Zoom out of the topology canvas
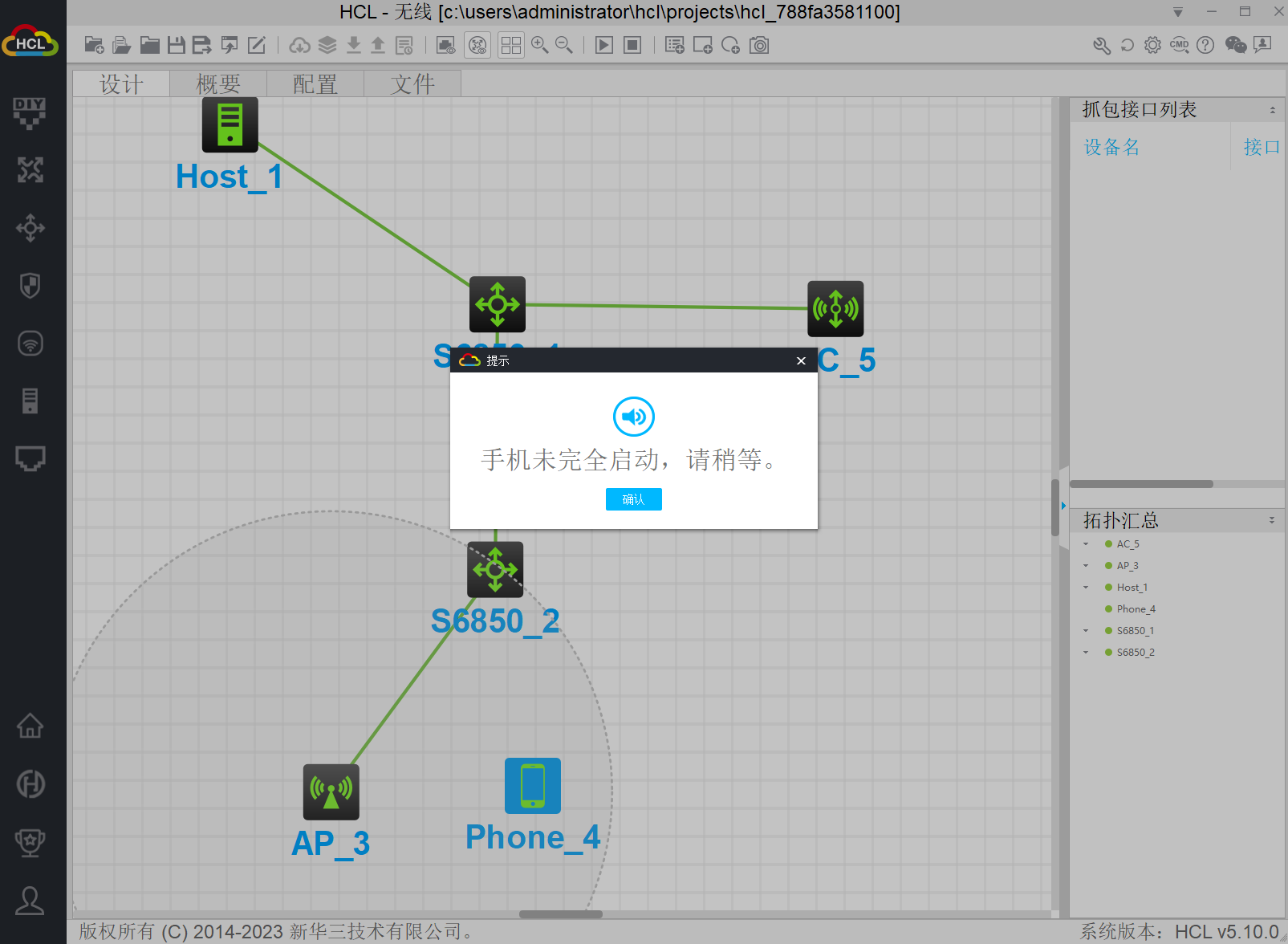Image resolution: width=1288 pixels, height=944 pixels. [x=564, y=45]
